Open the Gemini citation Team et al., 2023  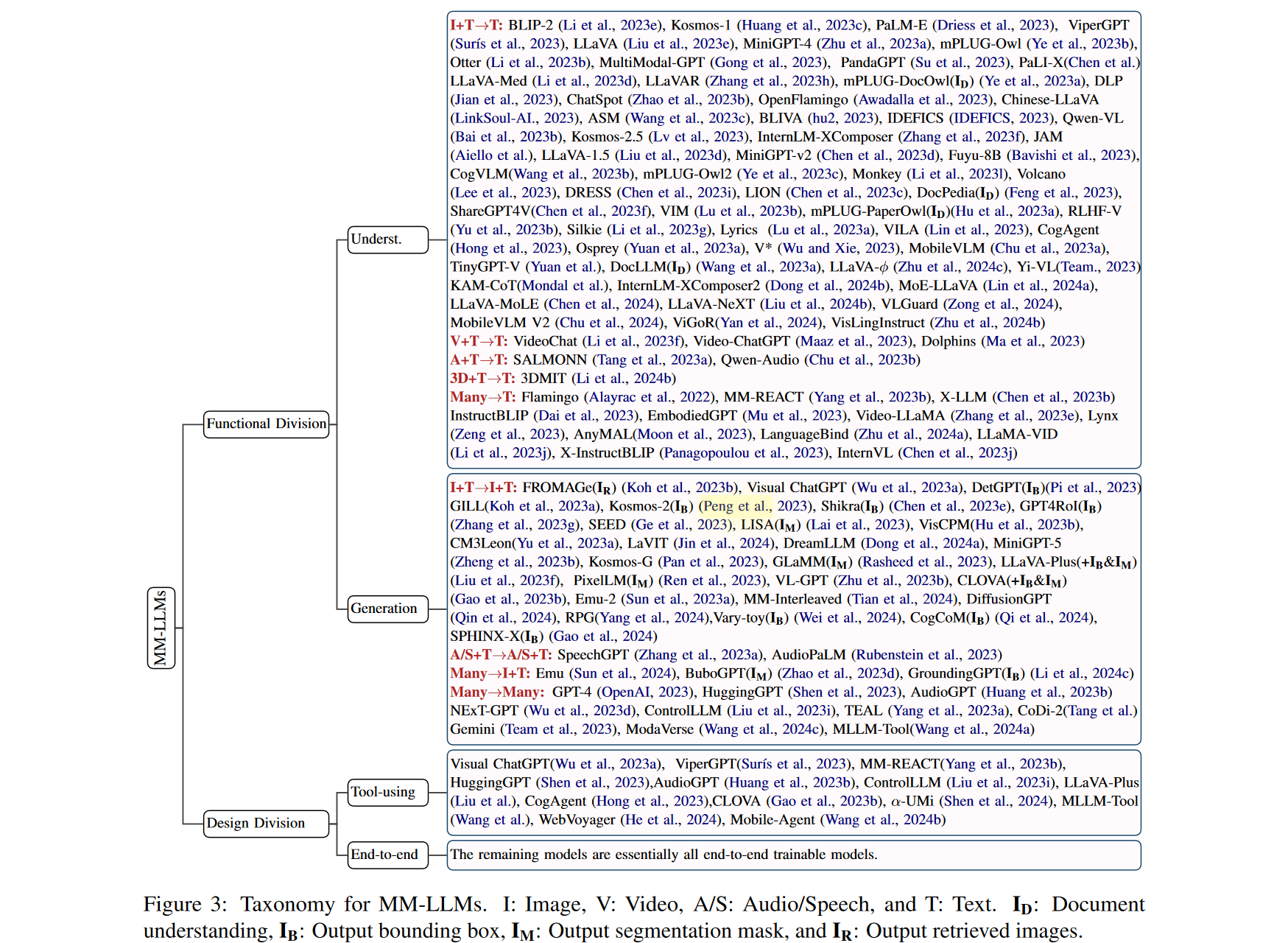[558, 729]
